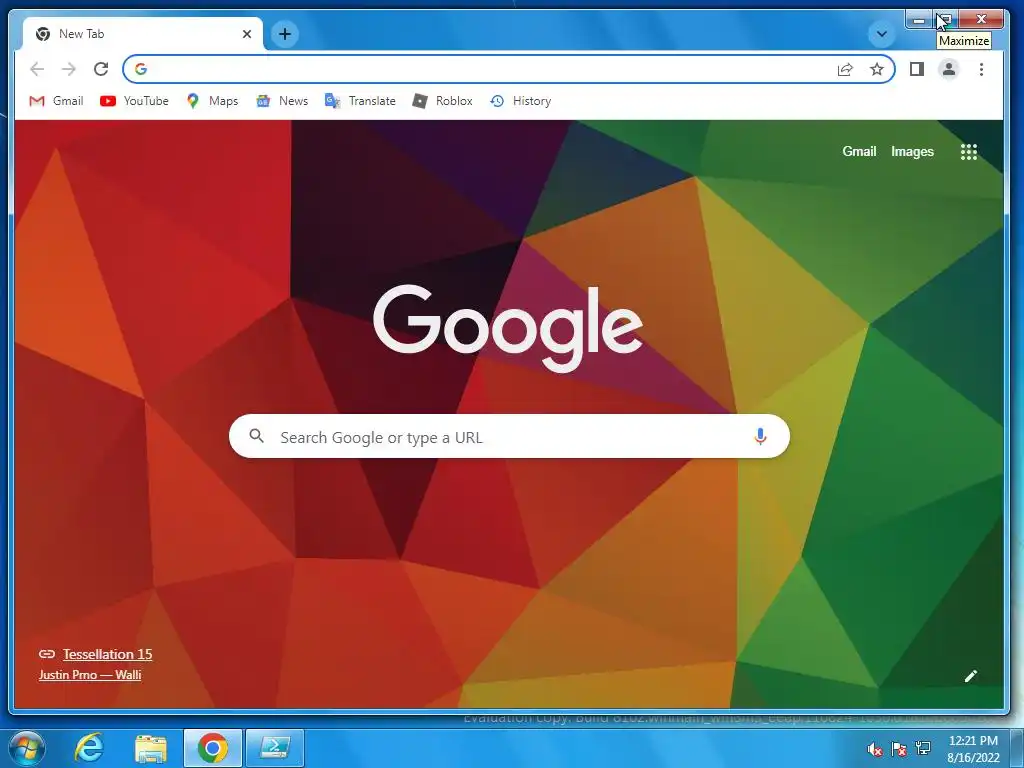
Task: Open File Explorer from taskbar
Action: point(151,748)
